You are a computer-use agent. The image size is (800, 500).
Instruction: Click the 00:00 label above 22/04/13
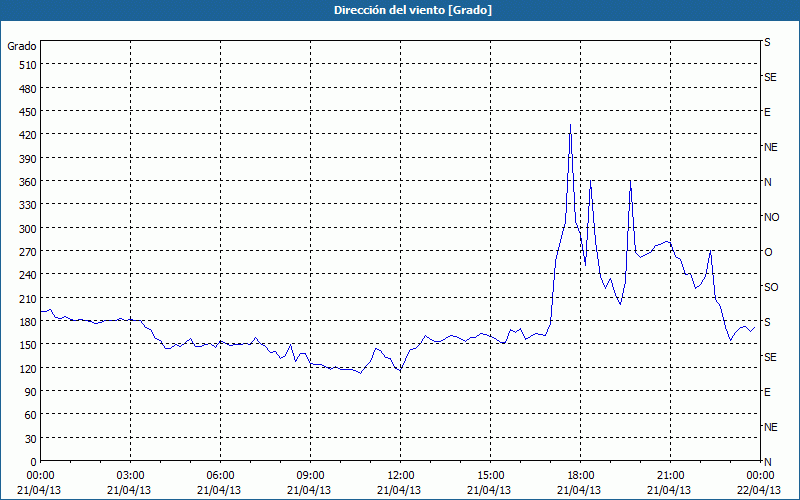[760, 476]
